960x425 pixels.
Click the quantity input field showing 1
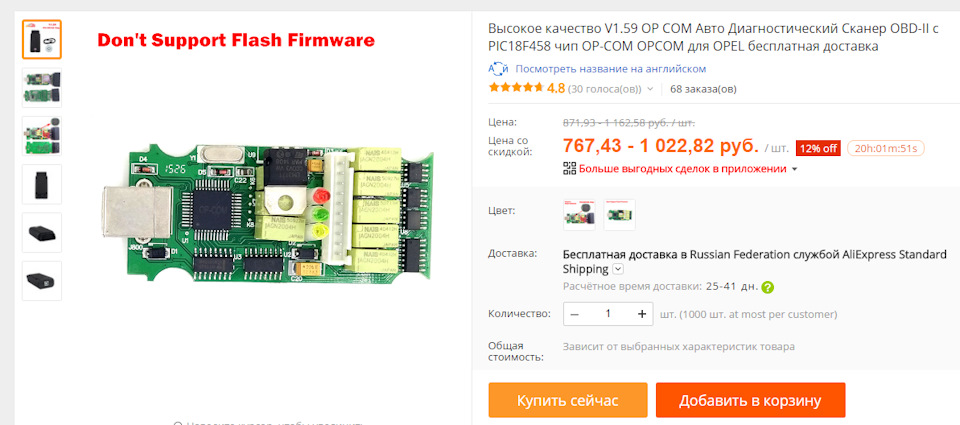tap(608, 314)
